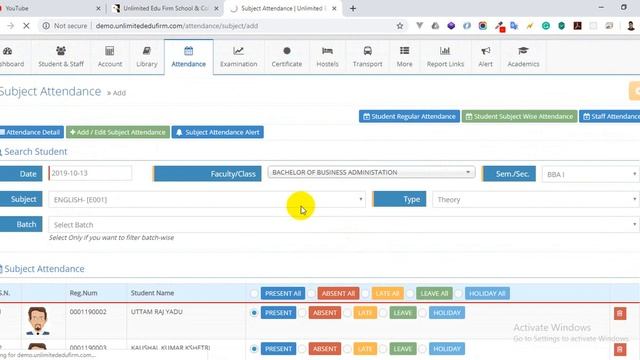The width and height of the screenshot is (640, 360).
Task: Mark Uttam Raj Yadu as ABSENT
Action: tap(302, 313)
